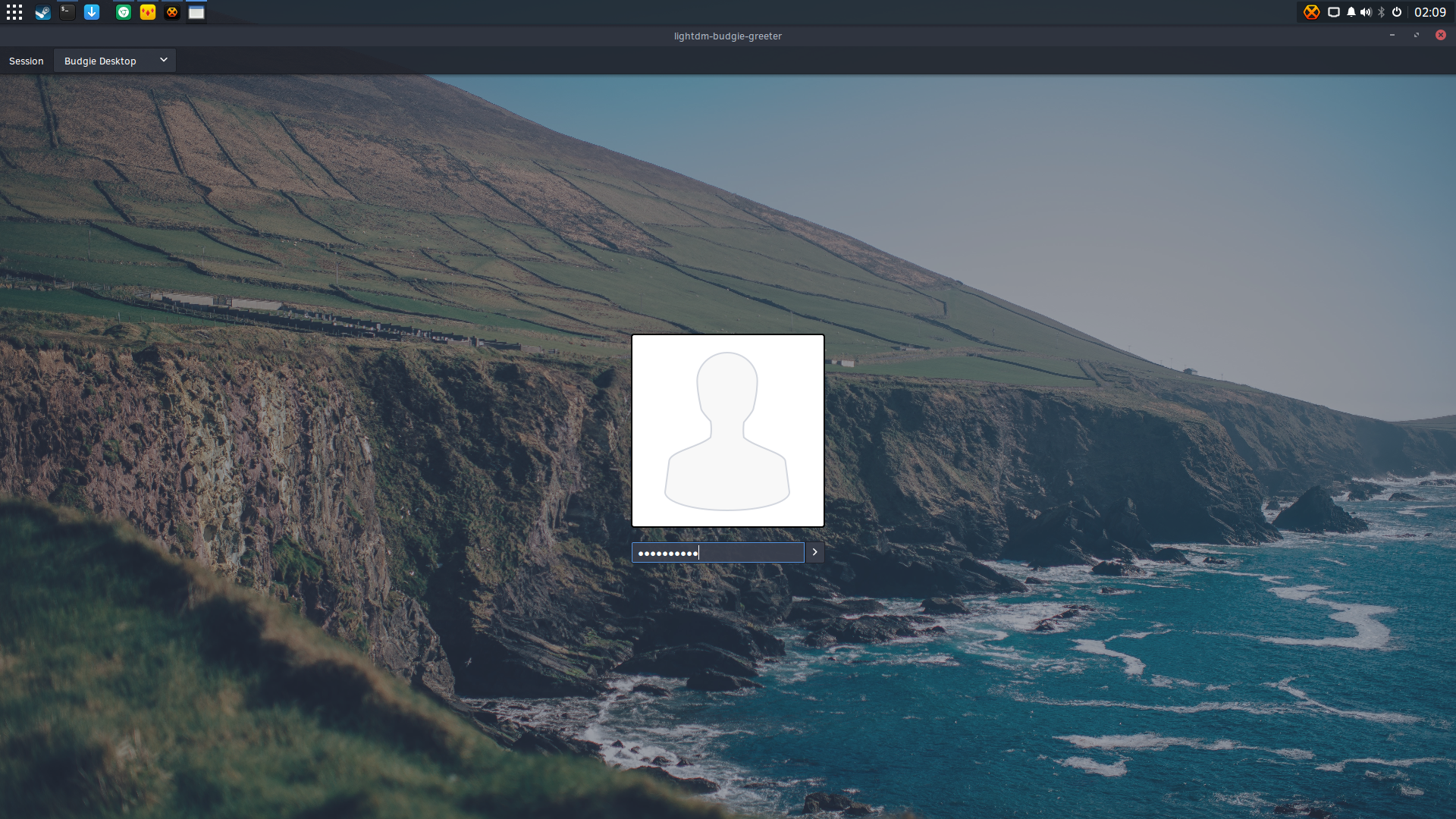1456x819 pixels.
Task: Open the orange hexagon app in taskbar
Action: coord(172,12)
